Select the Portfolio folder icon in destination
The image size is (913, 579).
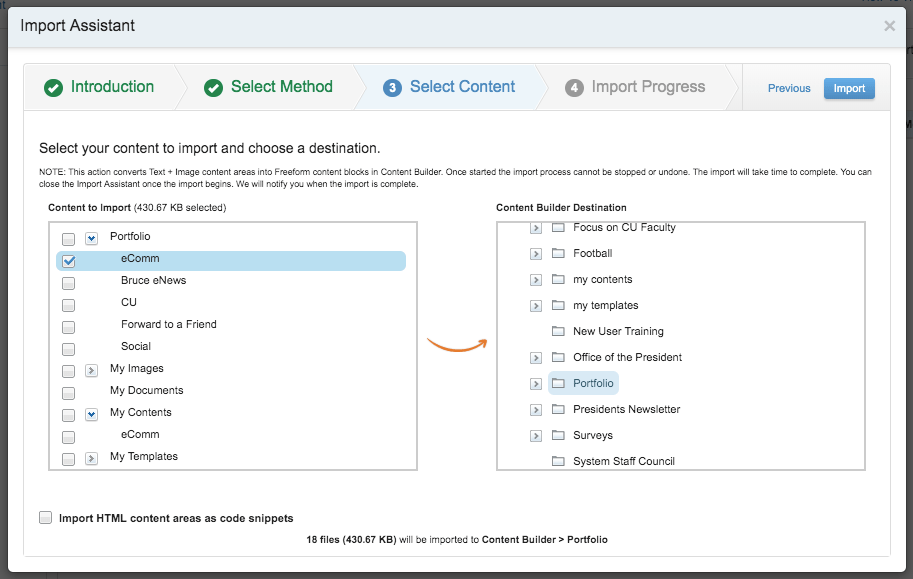[x=558, y=383]
